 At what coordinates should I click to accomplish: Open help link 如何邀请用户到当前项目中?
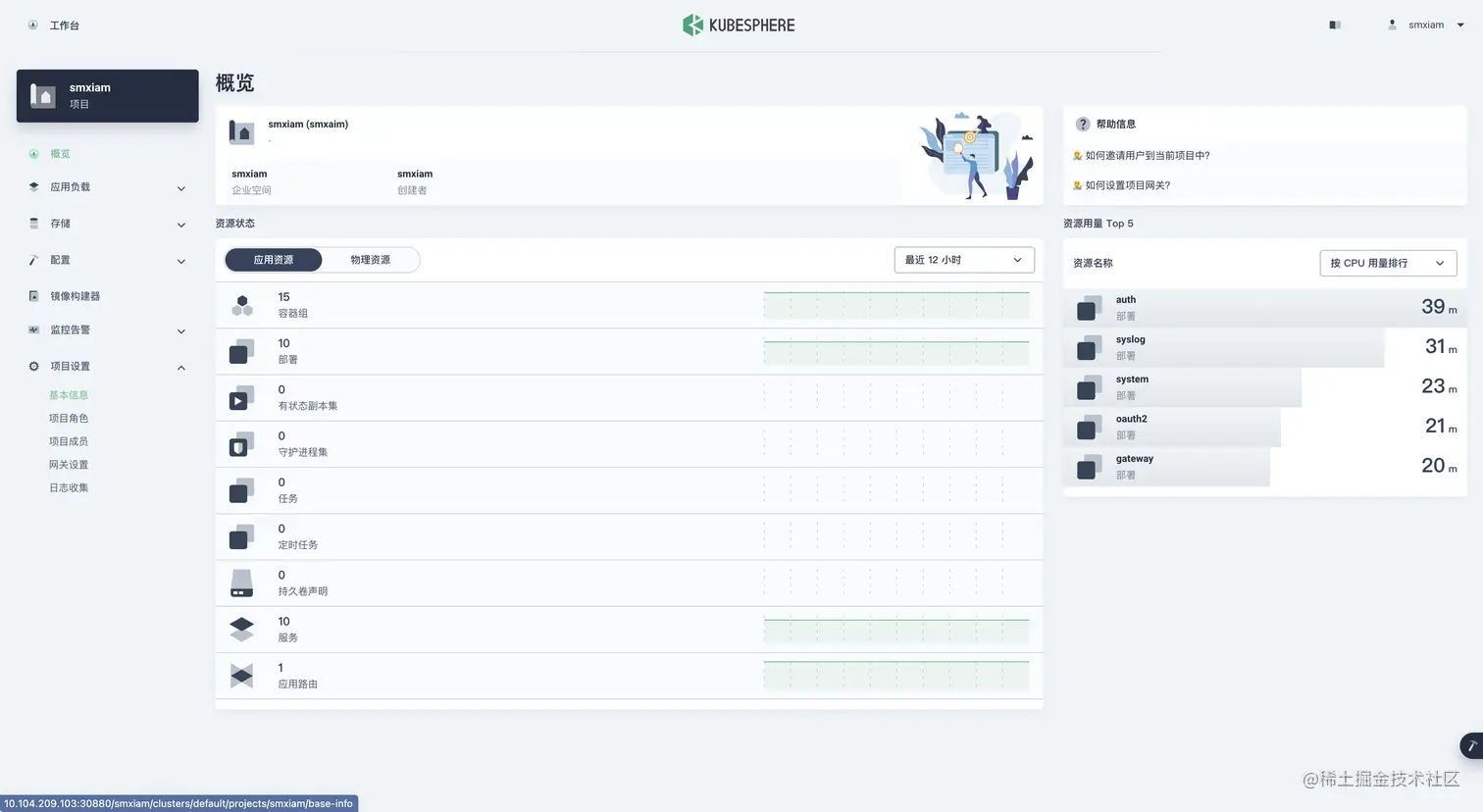coord(1148,155)
